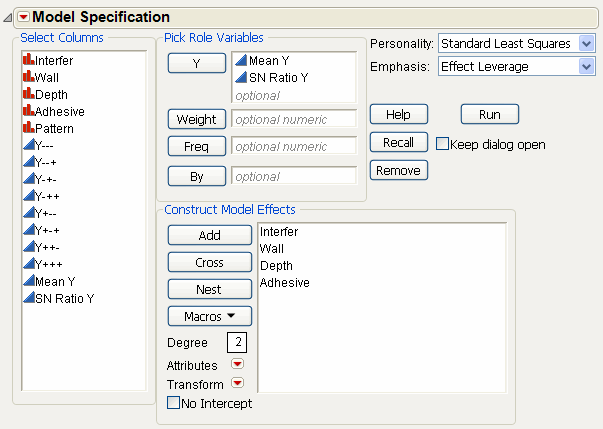This screenshot has width=603, height=429.
Task: Click the nominal icon beside Interfer column
Action: (x=27, y=61)
